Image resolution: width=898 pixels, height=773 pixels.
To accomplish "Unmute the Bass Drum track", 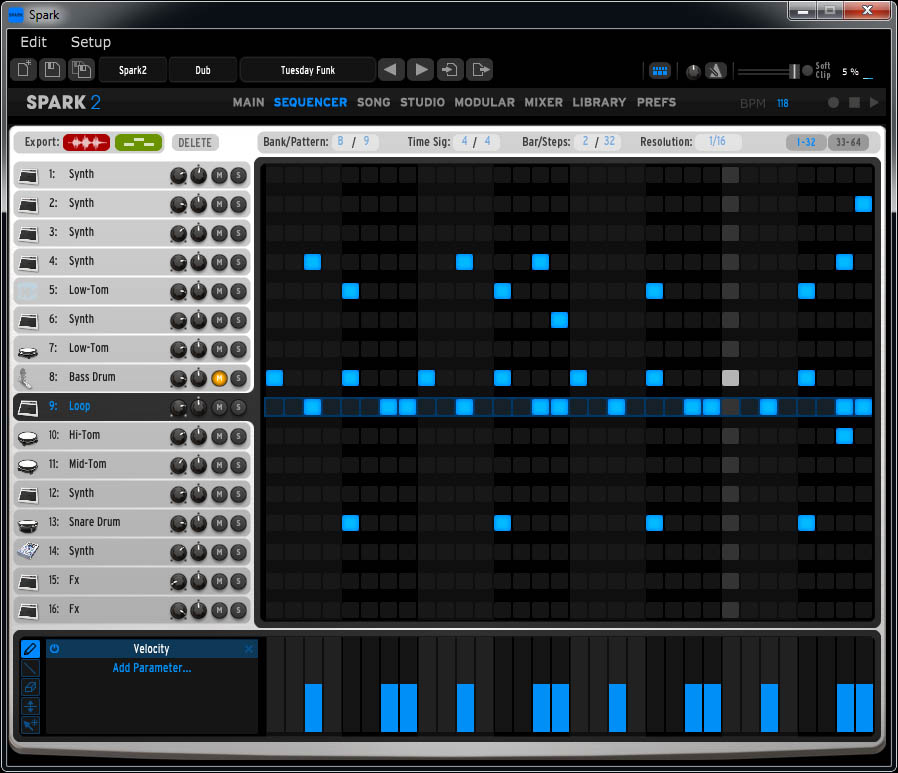I will tap(219, 378).
